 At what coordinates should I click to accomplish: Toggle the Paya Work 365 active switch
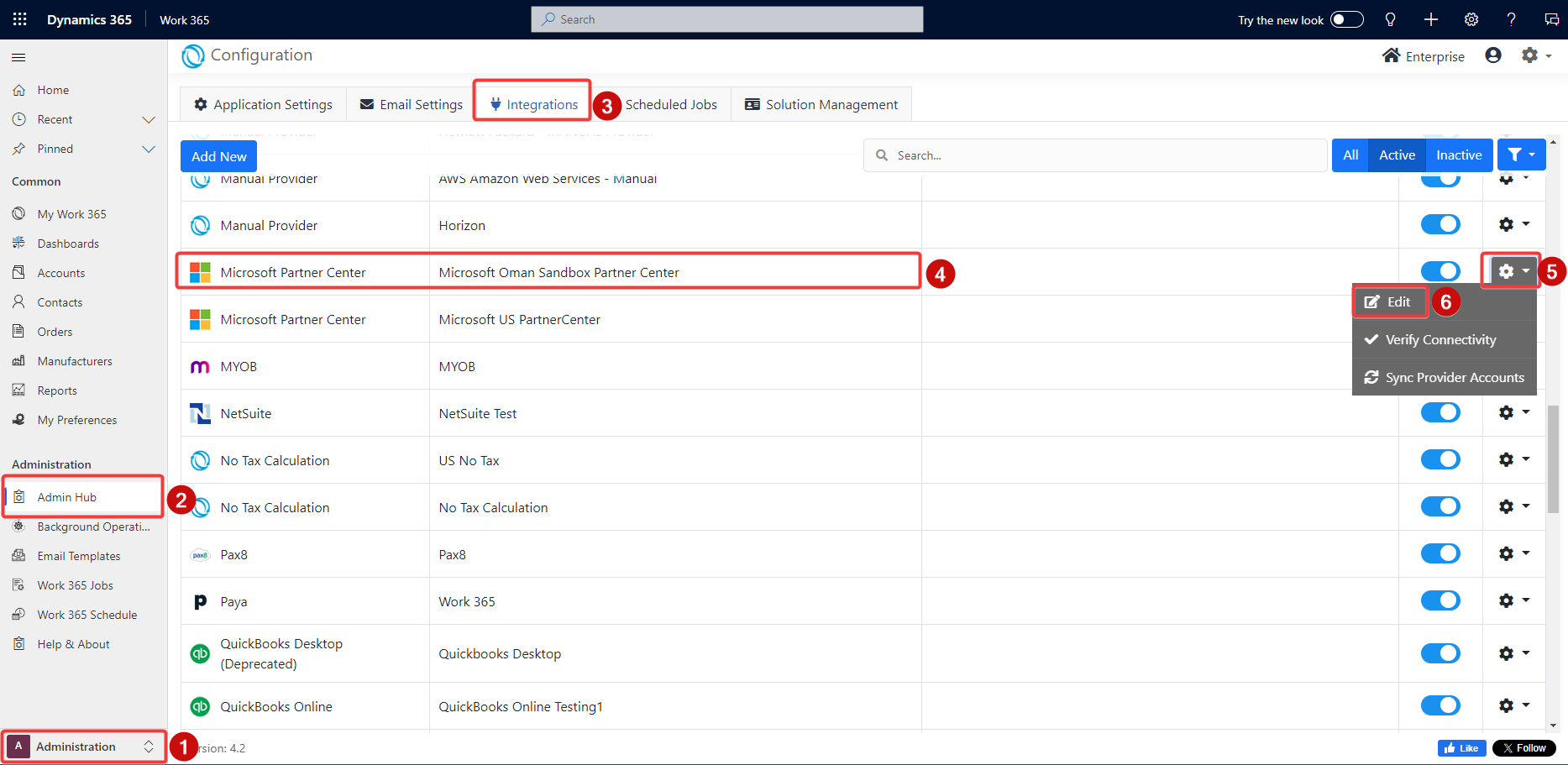(1440, 600)
